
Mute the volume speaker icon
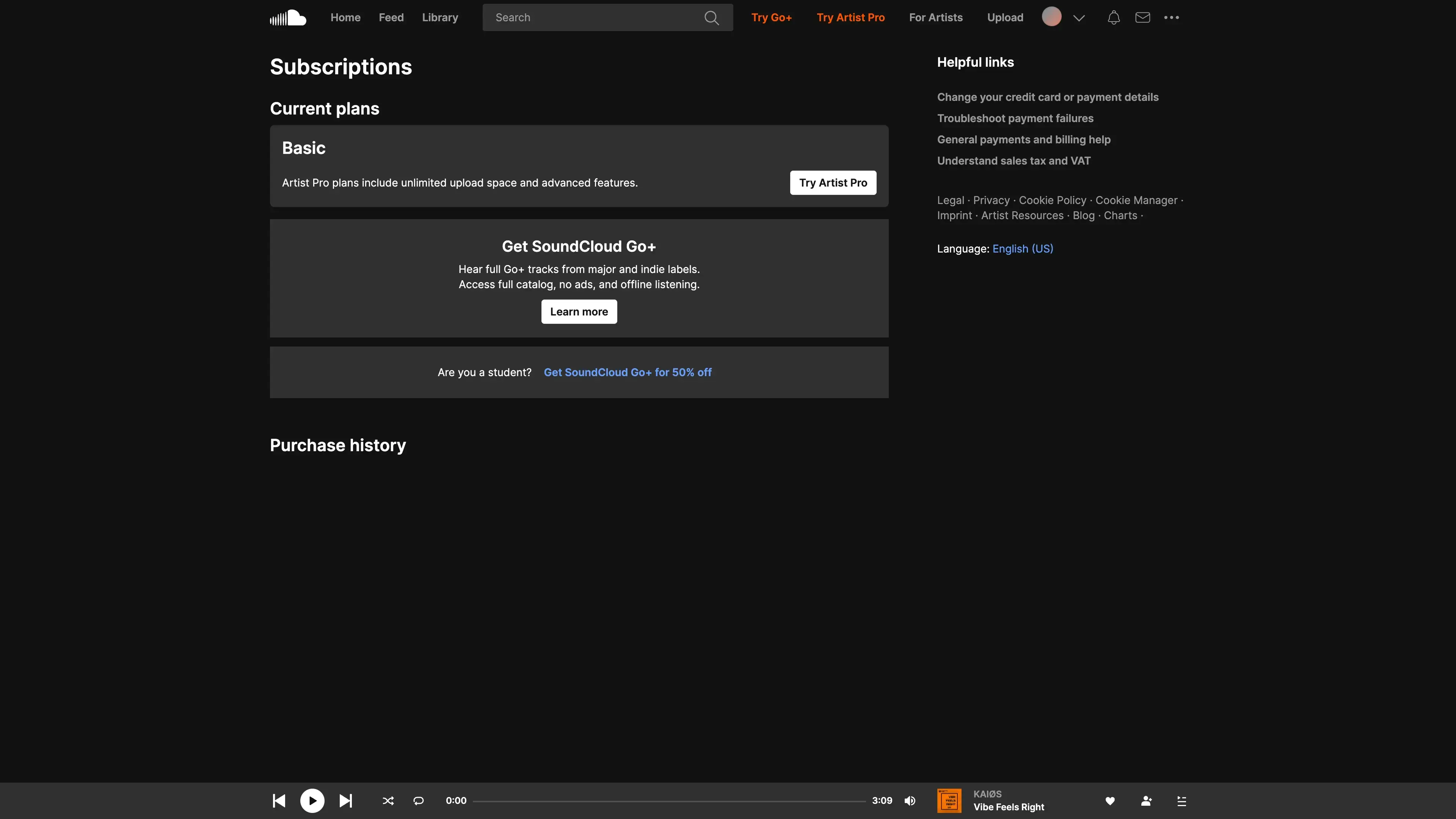[910, 800]
